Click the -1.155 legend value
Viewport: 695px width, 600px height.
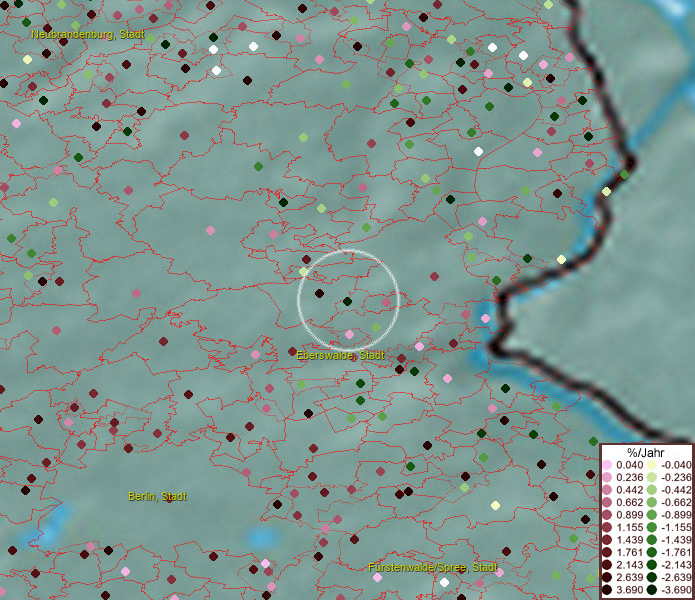tap(676, 527)
